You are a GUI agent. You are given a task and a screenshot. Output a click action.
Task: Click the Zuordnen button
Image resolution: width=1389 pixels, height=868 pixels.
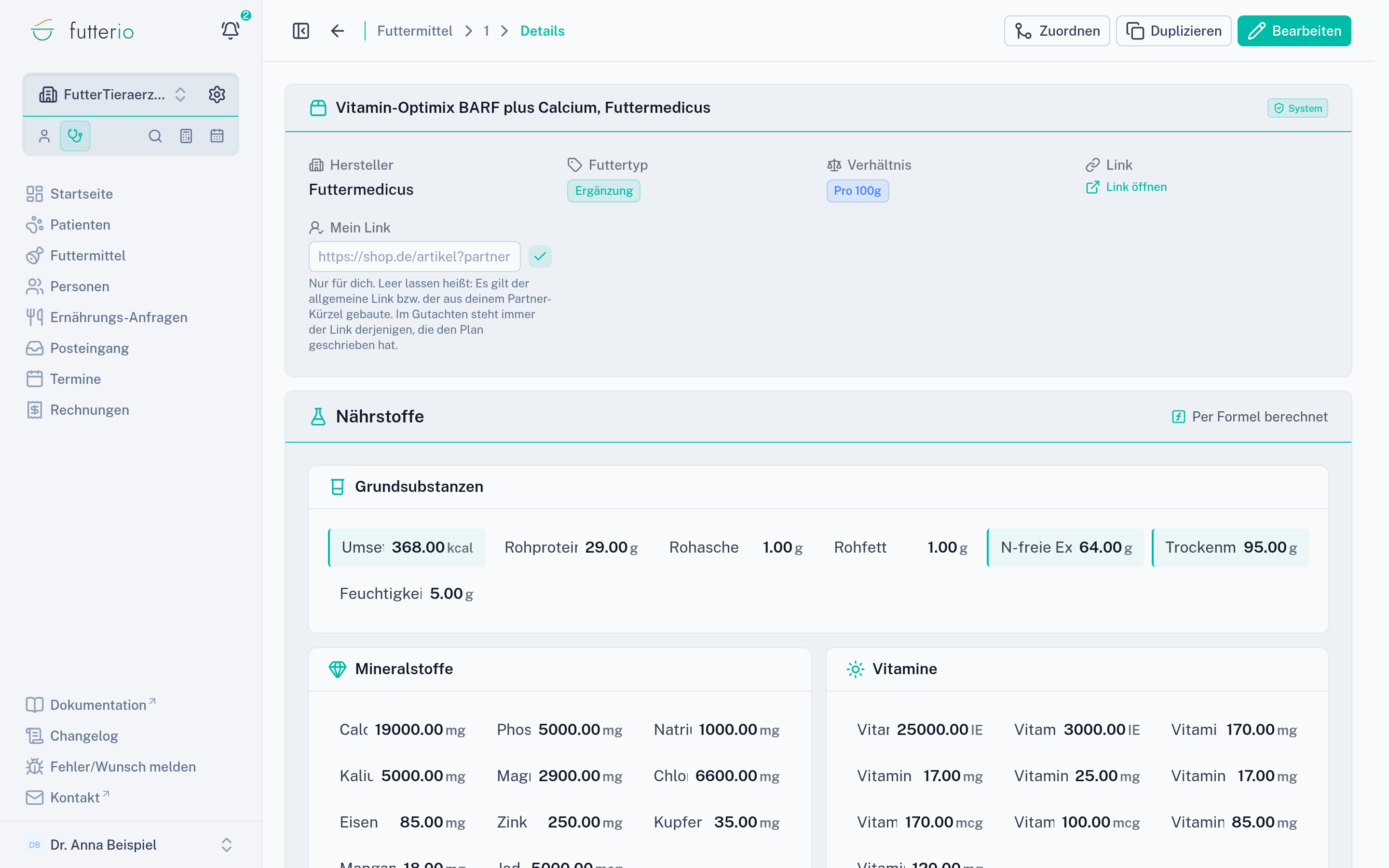pyautogui.click(x=1057, y=31)
